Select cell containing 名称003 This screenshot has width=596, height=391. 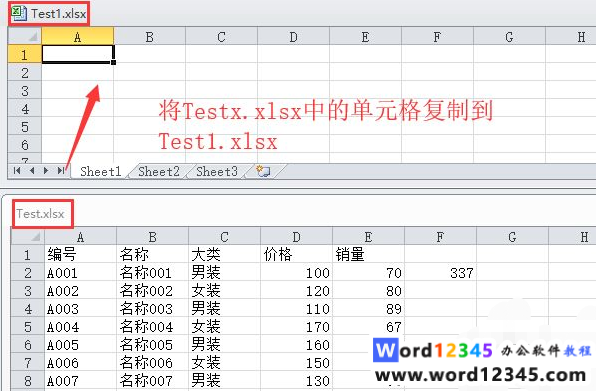click(152, 309)
